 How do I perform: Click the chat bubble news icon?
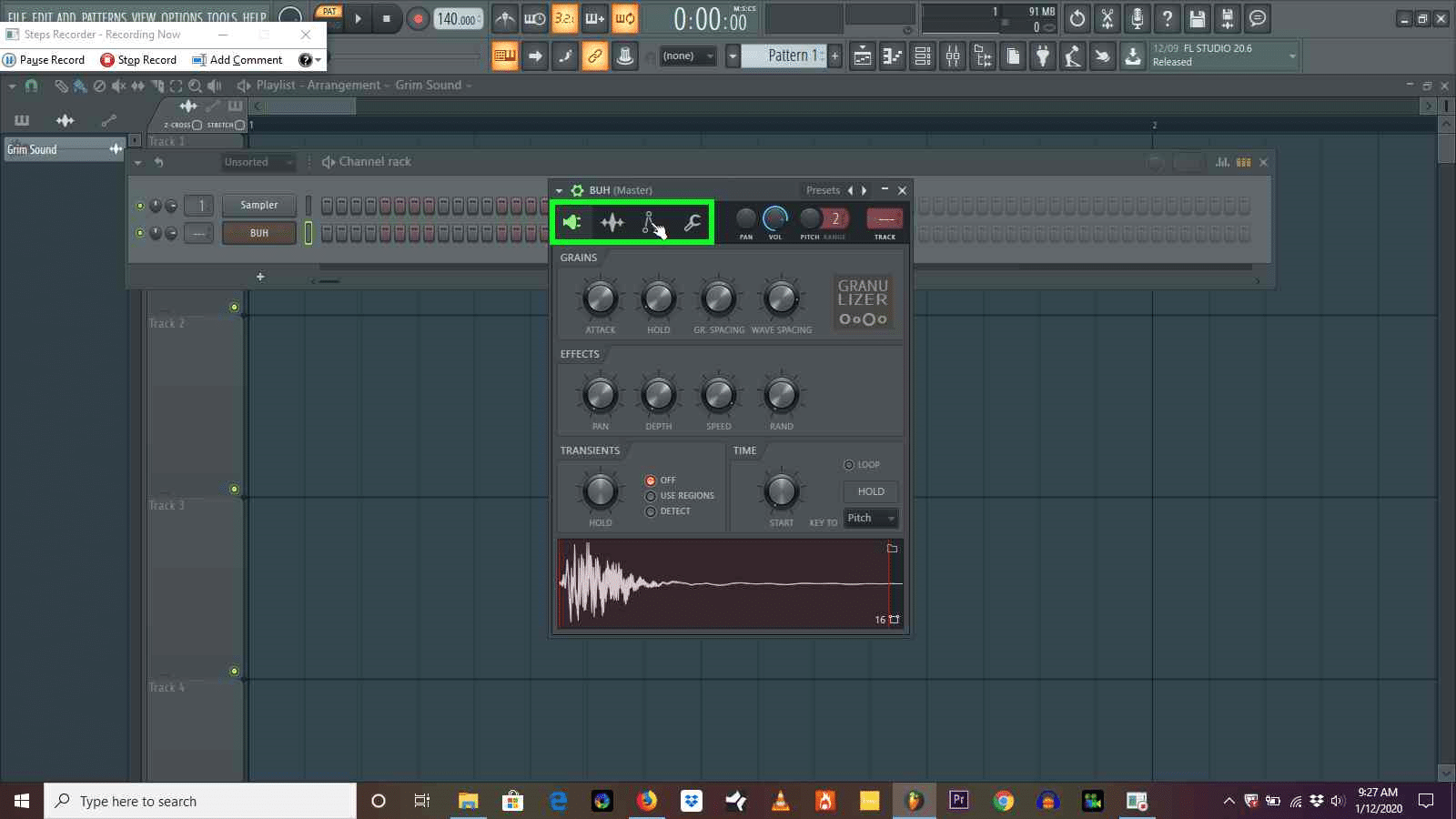click(1258, 18)
